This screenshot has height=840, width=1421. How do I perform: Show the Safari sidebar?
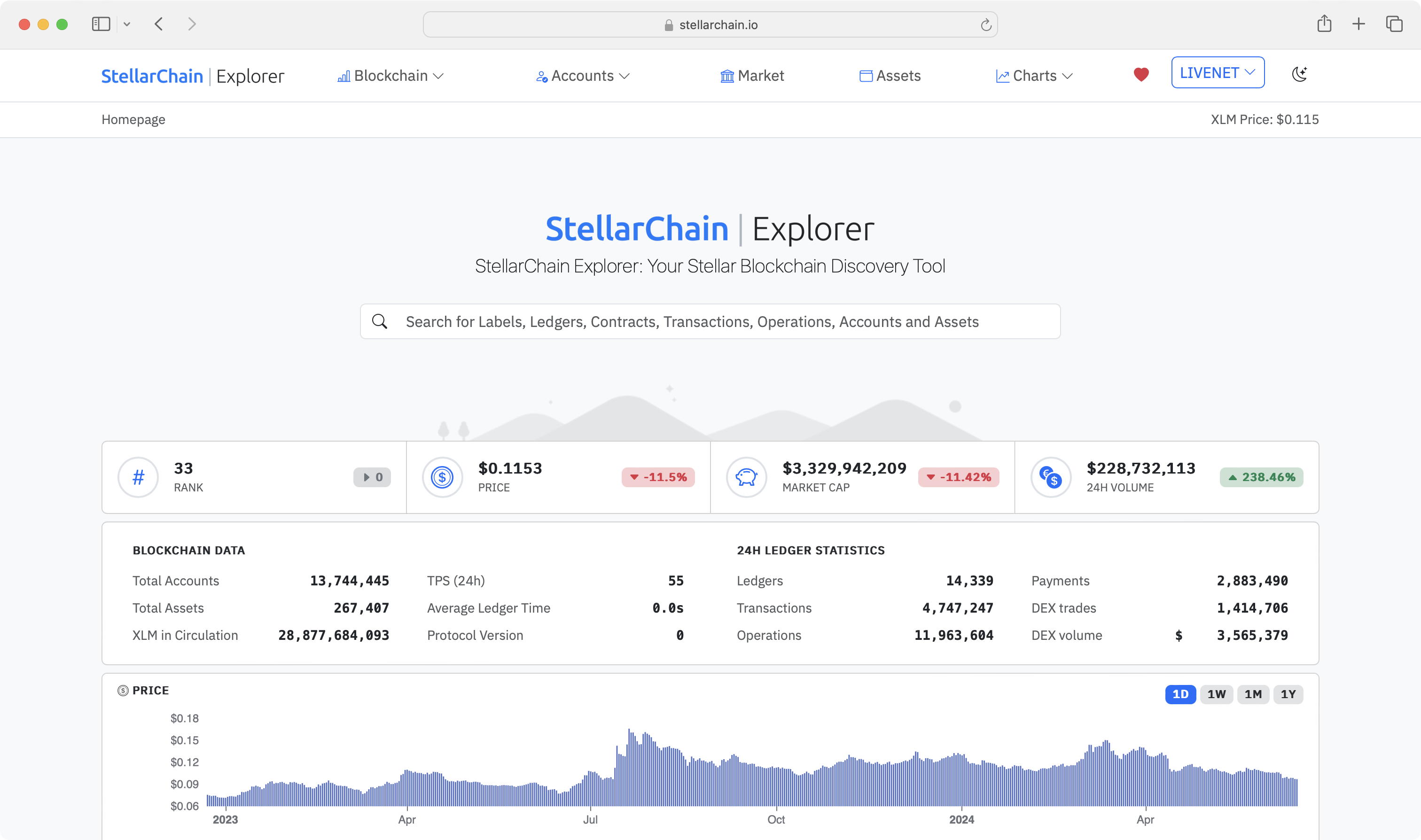point(101,24)
